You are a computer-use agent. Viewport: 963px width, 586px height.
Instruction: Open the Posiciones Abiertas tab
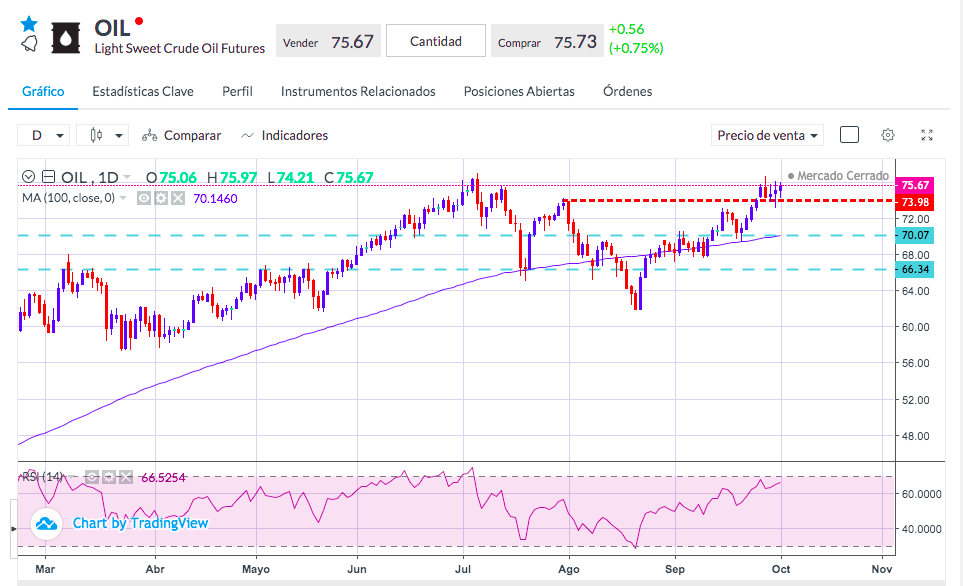tap(519, 92)
